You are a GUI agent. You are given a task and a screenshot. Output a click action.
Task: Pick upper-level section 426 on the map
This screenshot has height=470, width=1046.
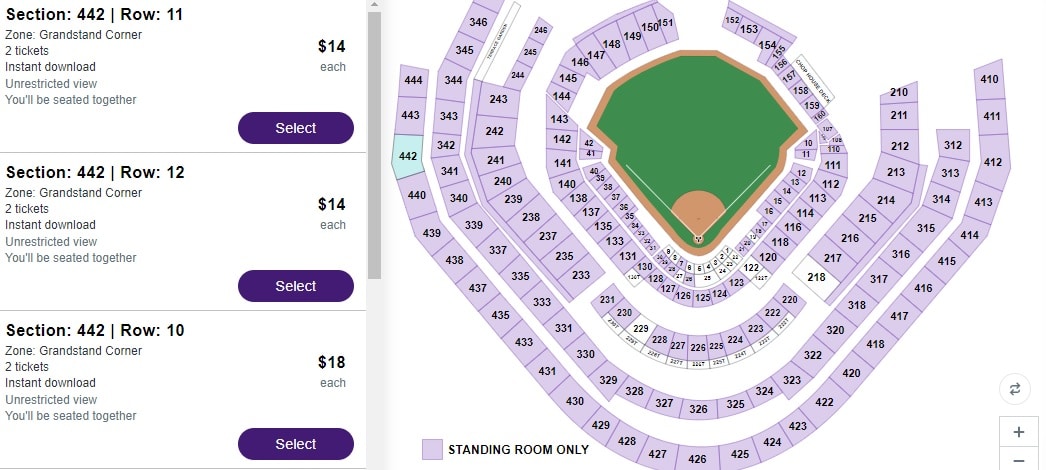point(697,459)
